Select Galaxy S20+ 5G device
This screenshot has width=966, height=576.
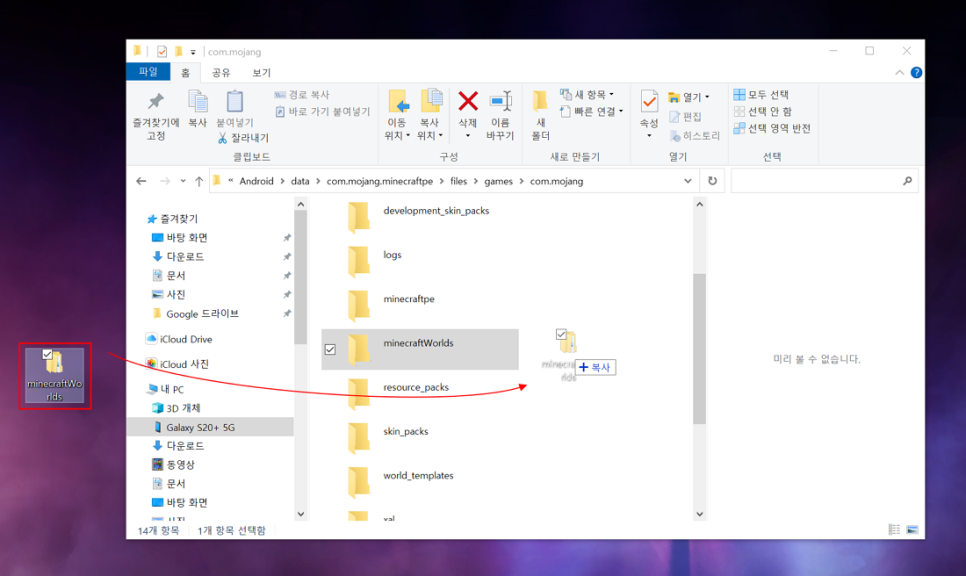pos(210,427)
